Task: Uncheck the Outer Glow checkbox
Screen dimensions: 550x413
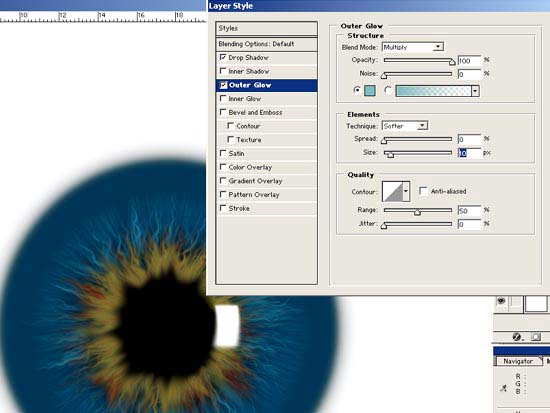Action: [x=223, y=85]
